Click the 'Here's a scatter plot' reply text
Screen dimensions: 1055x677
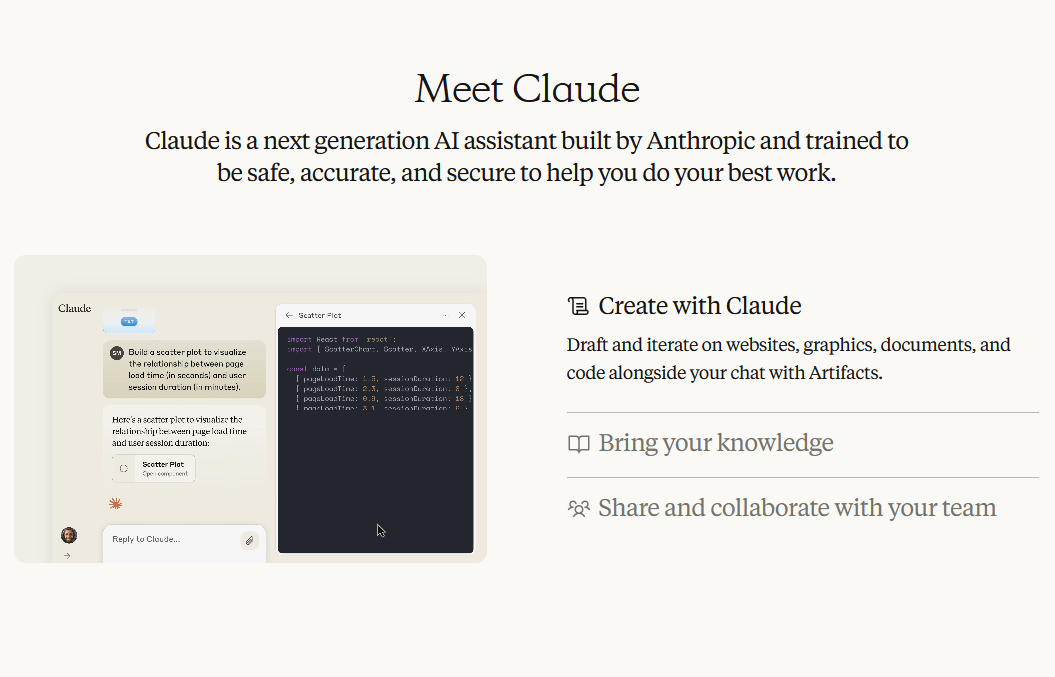point(180,431)
